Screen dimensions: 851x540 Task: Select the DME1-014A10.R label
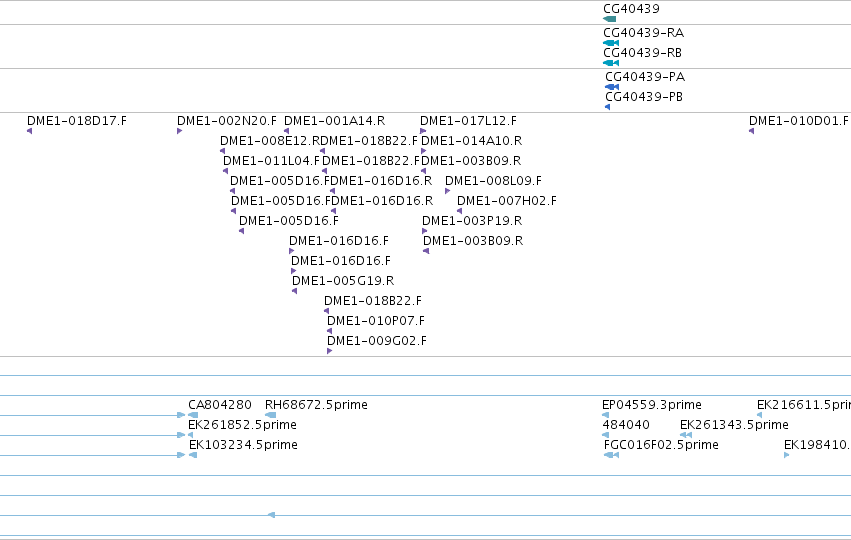(x=471, y=141)
